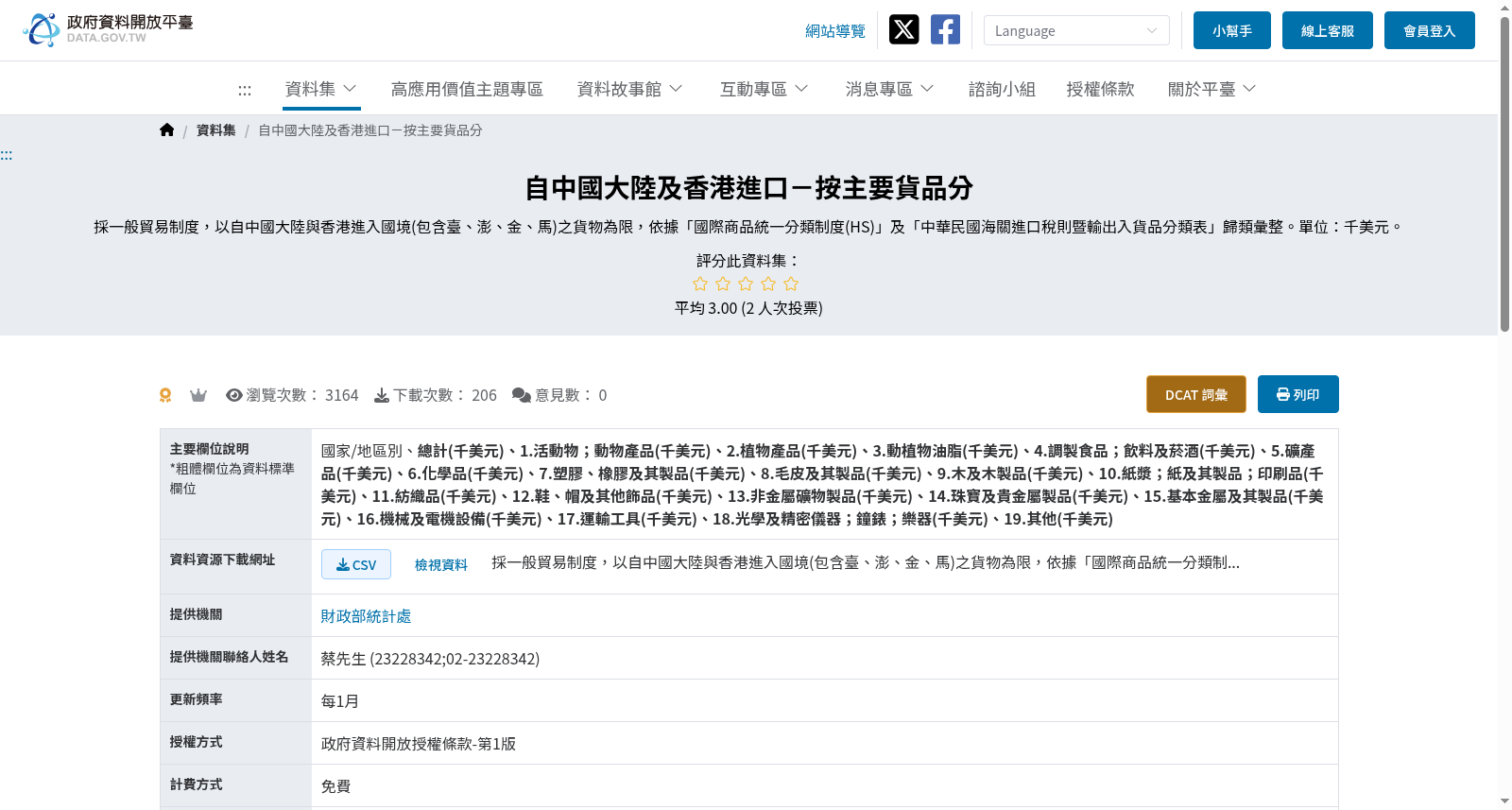This screenshot has width=1512, height=810.
Task: Click the 小幫手 button
Action: (x=1232, y=30)
